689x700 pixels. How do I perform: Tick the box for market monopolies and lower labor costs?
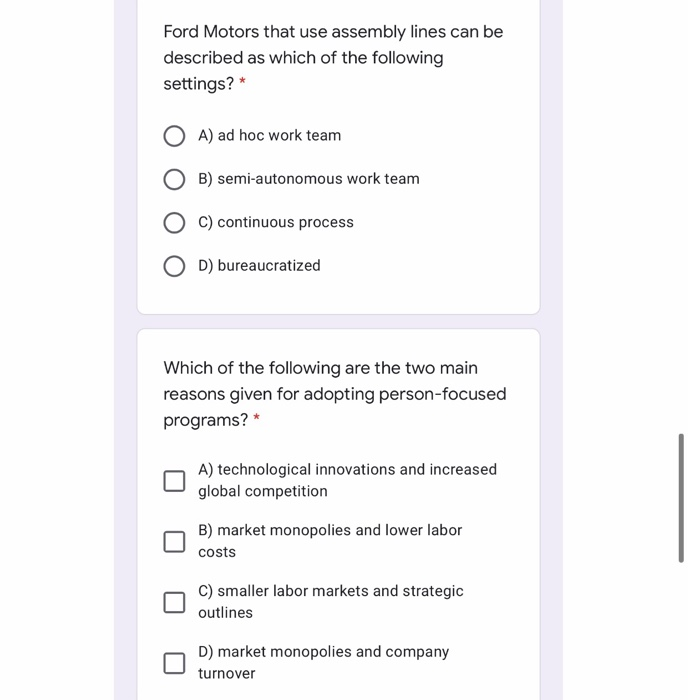[174, 541]
